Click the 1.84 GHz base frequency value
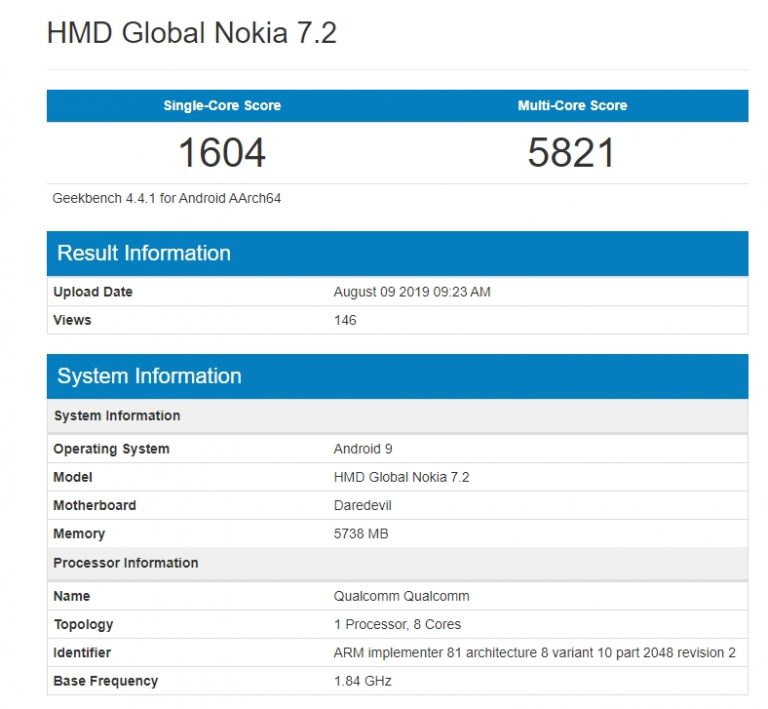768x709 pixels. (362, 681)
